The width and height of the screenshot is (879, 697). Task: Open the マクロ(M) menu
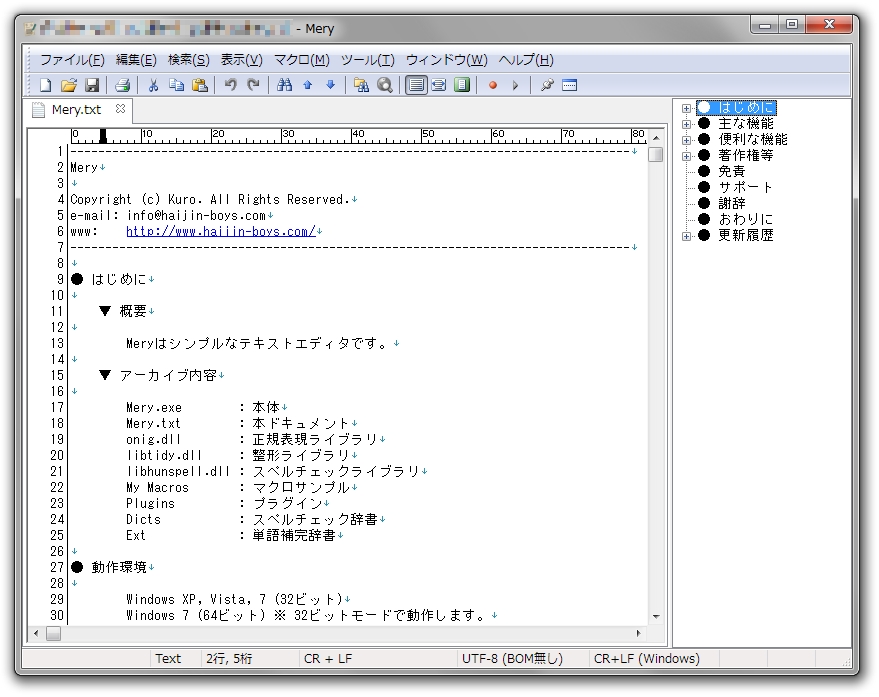click(x=302, y=60)
